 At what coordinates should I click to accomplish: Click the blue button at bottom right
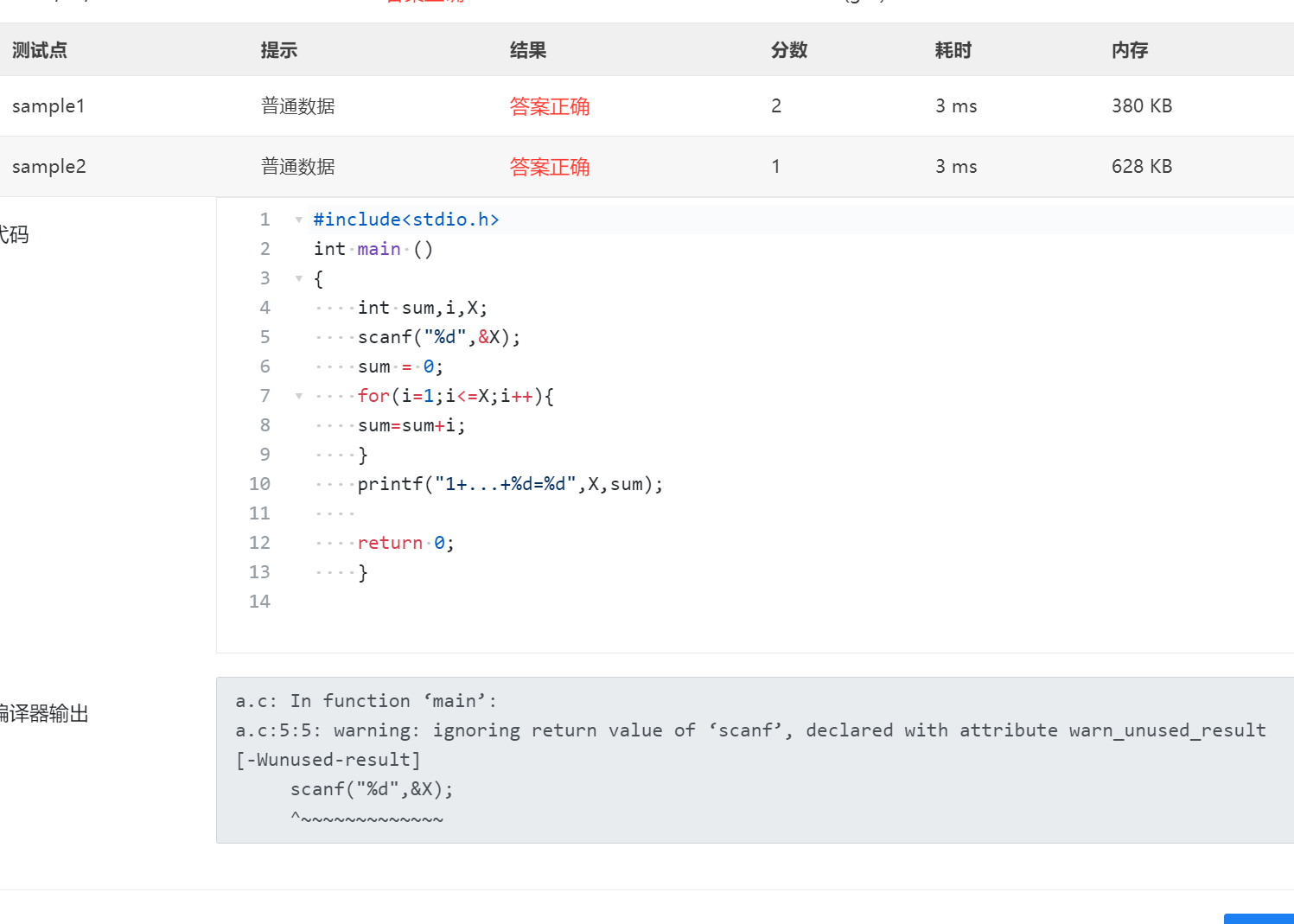[1259, 919]
